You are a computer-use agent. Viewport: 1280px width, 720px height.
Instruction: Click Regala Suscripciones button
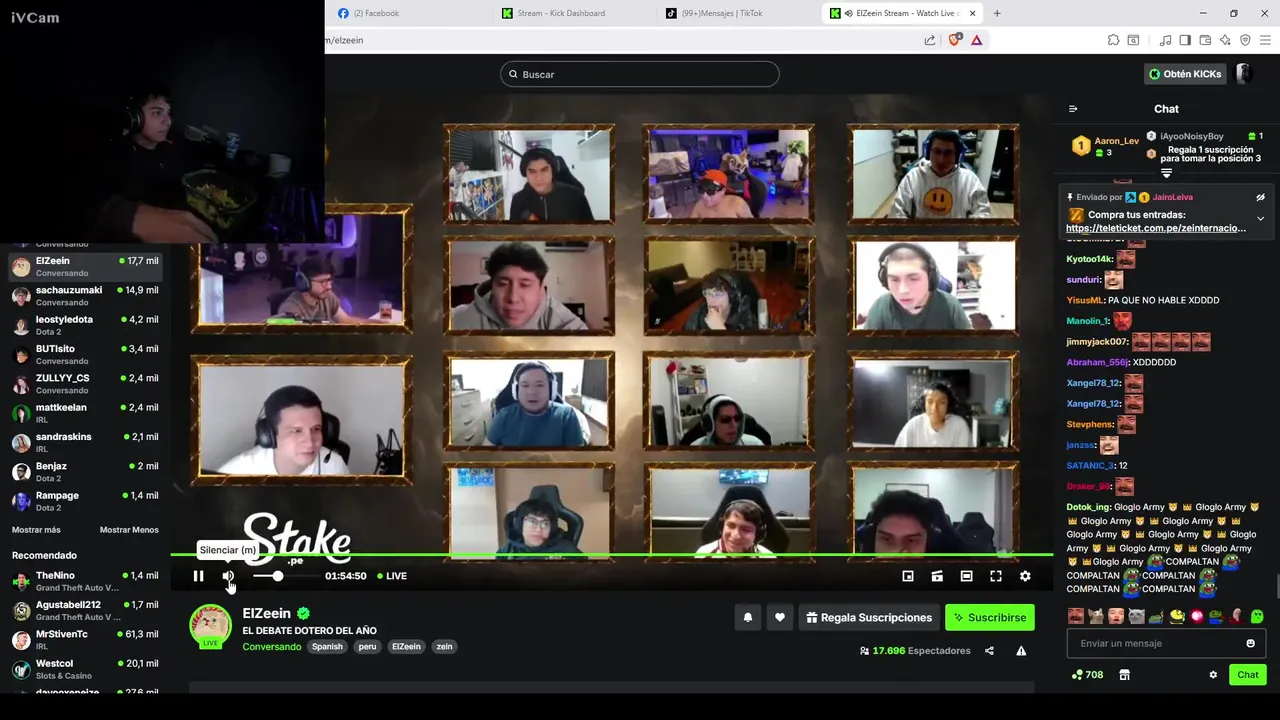[868, 618]
